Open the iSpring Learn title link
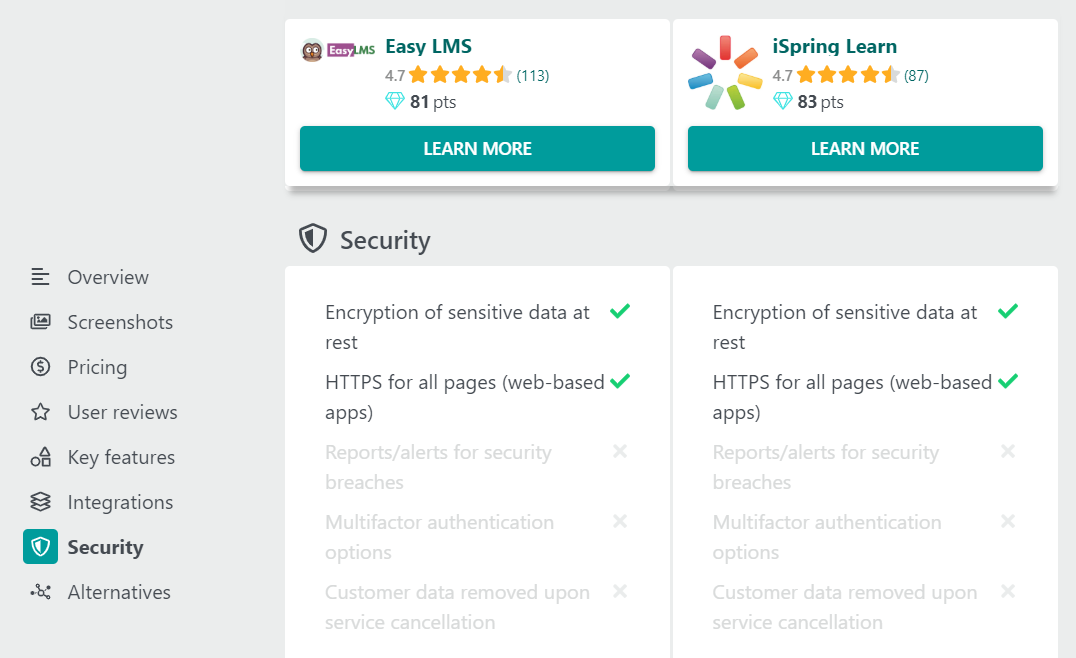The height and width of the screenshot is (658, 1076). (x=834, y=46)
